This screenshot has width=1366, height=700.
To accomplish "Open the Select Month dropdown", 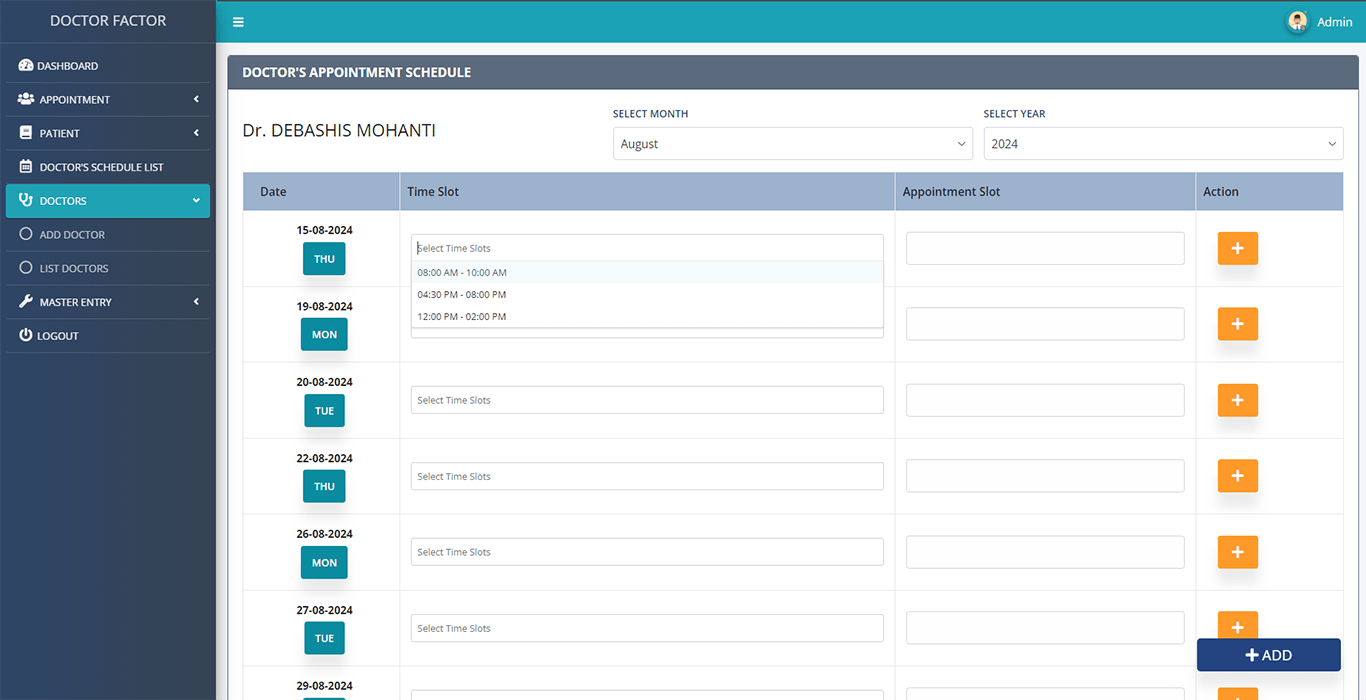I will 792,144.
